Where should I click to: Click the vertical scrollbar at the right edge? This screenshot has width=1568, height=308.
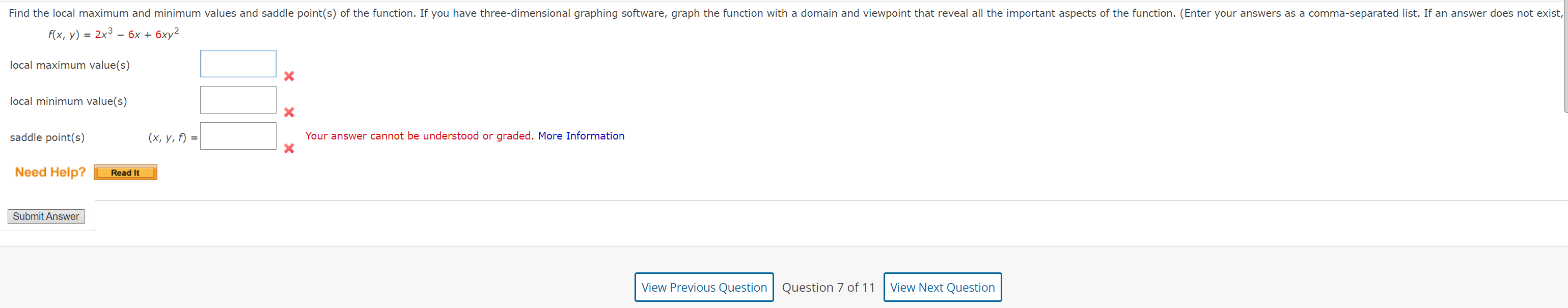coord(1565,56)
